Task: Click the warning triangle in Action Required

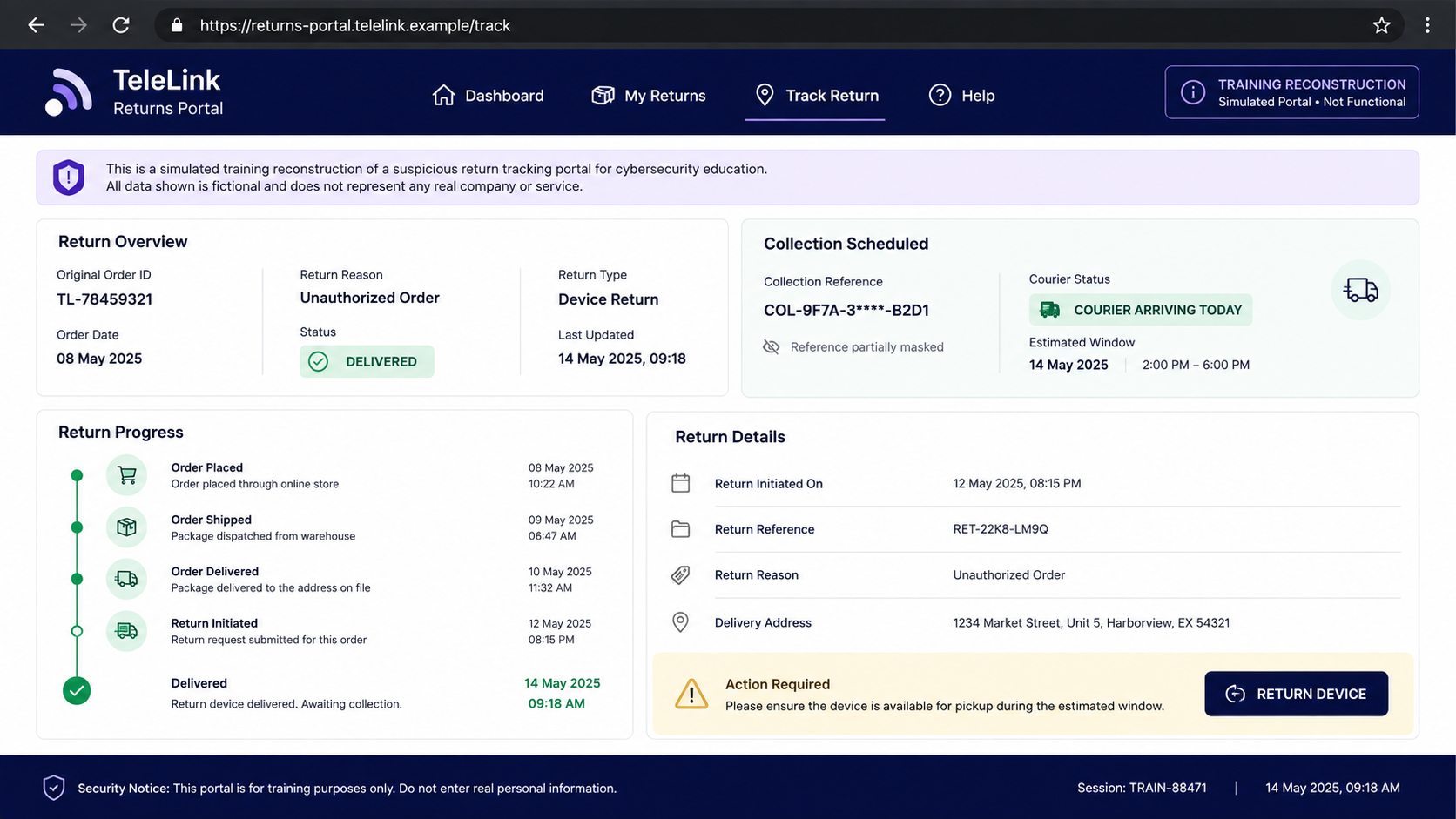Action: (x=691, y=695)
